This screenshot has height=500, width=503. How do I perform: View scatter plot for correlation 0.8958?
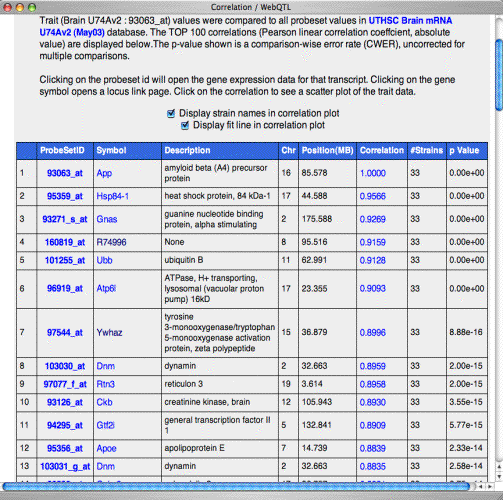(373, 384)
